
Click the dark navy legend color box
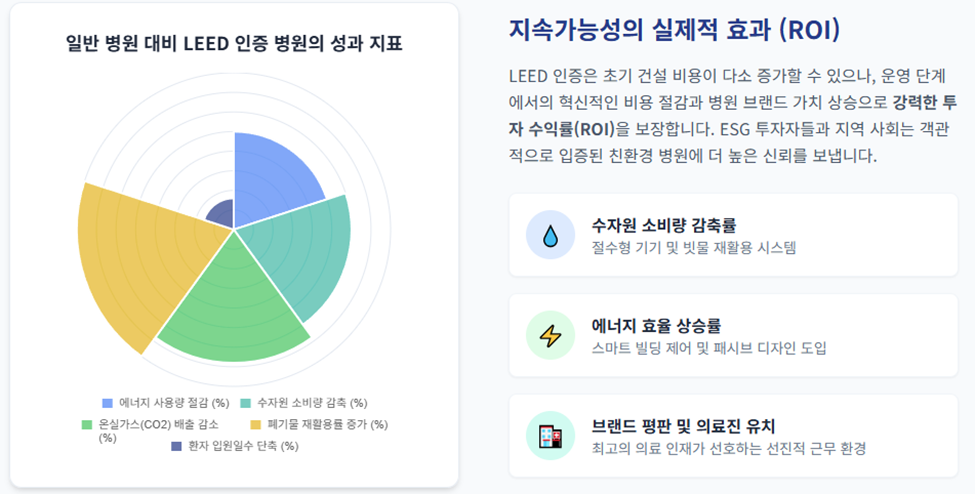coord(177,446)
